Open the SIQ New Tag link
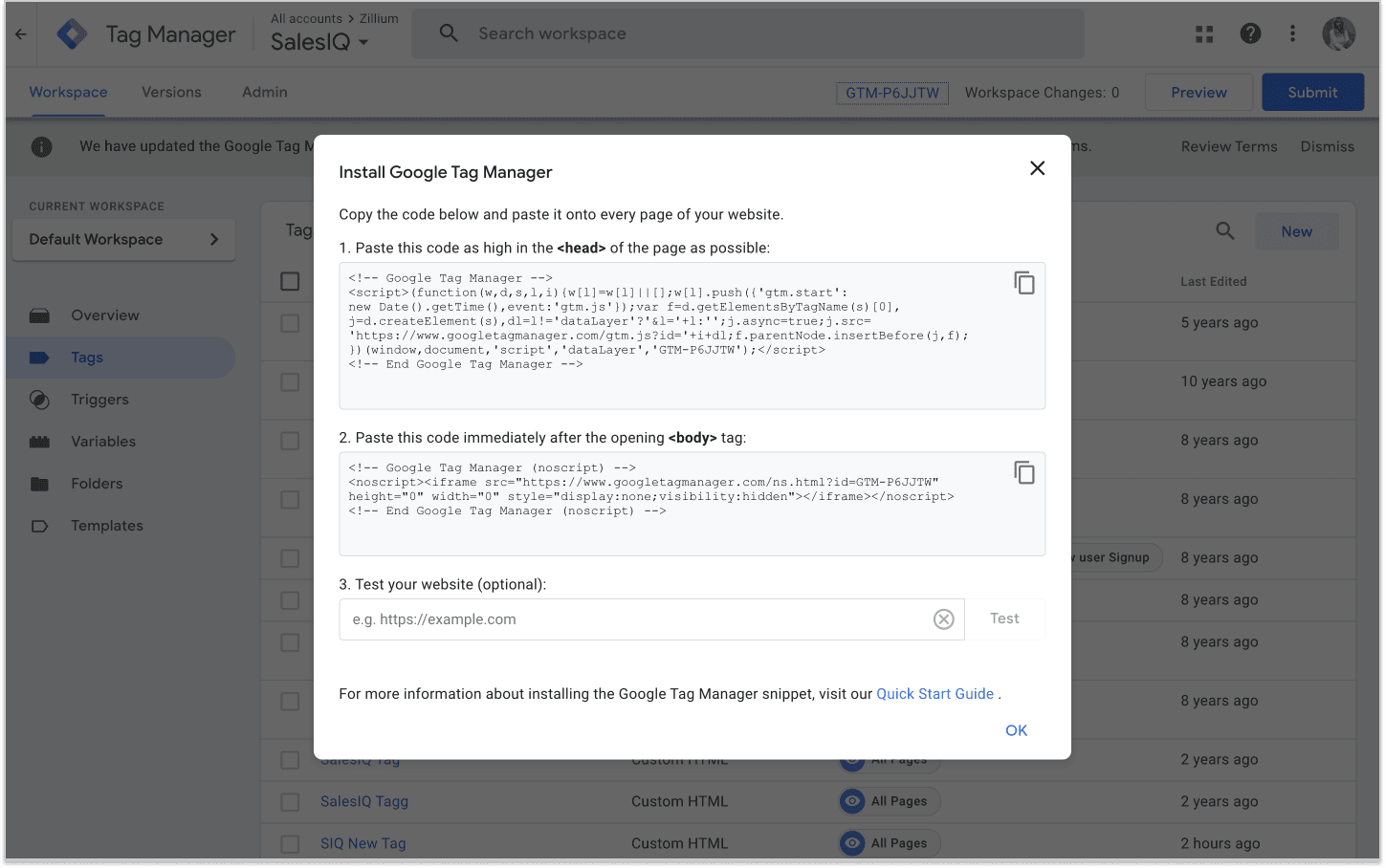 (x=363, y=843)
